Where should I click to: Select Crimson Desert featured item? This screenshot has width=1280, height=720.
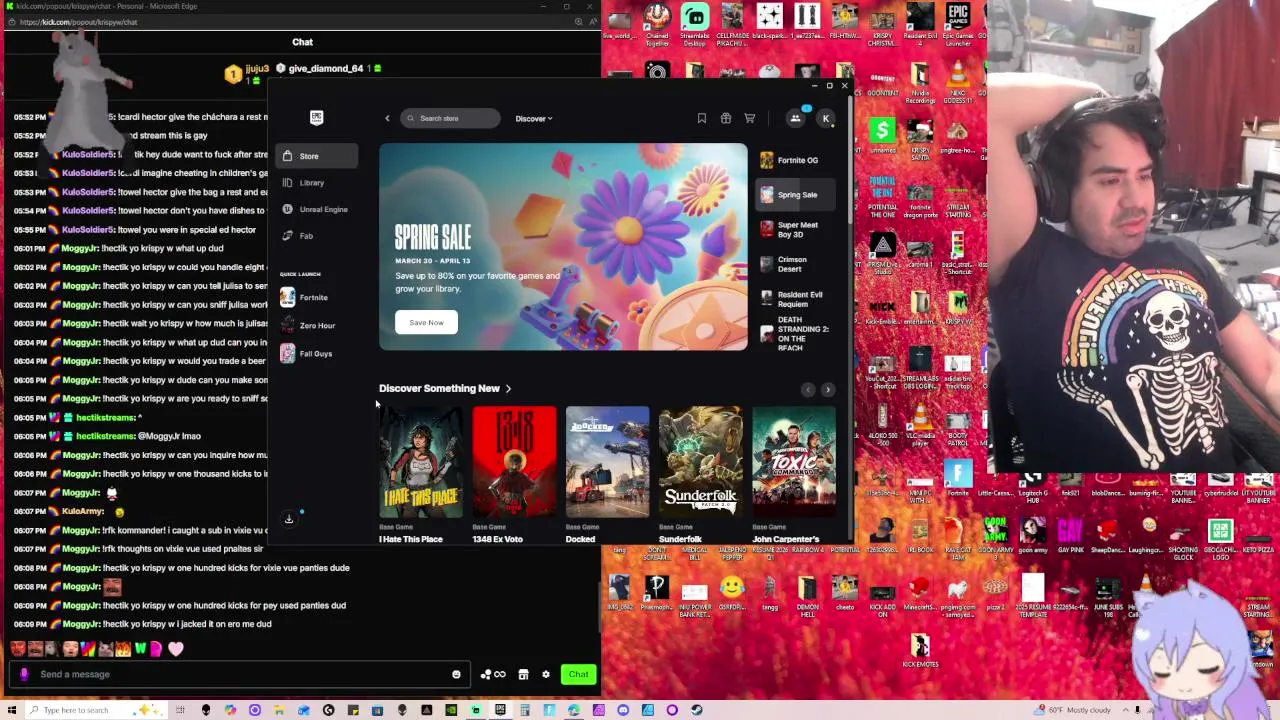click(x=797, y=264)
